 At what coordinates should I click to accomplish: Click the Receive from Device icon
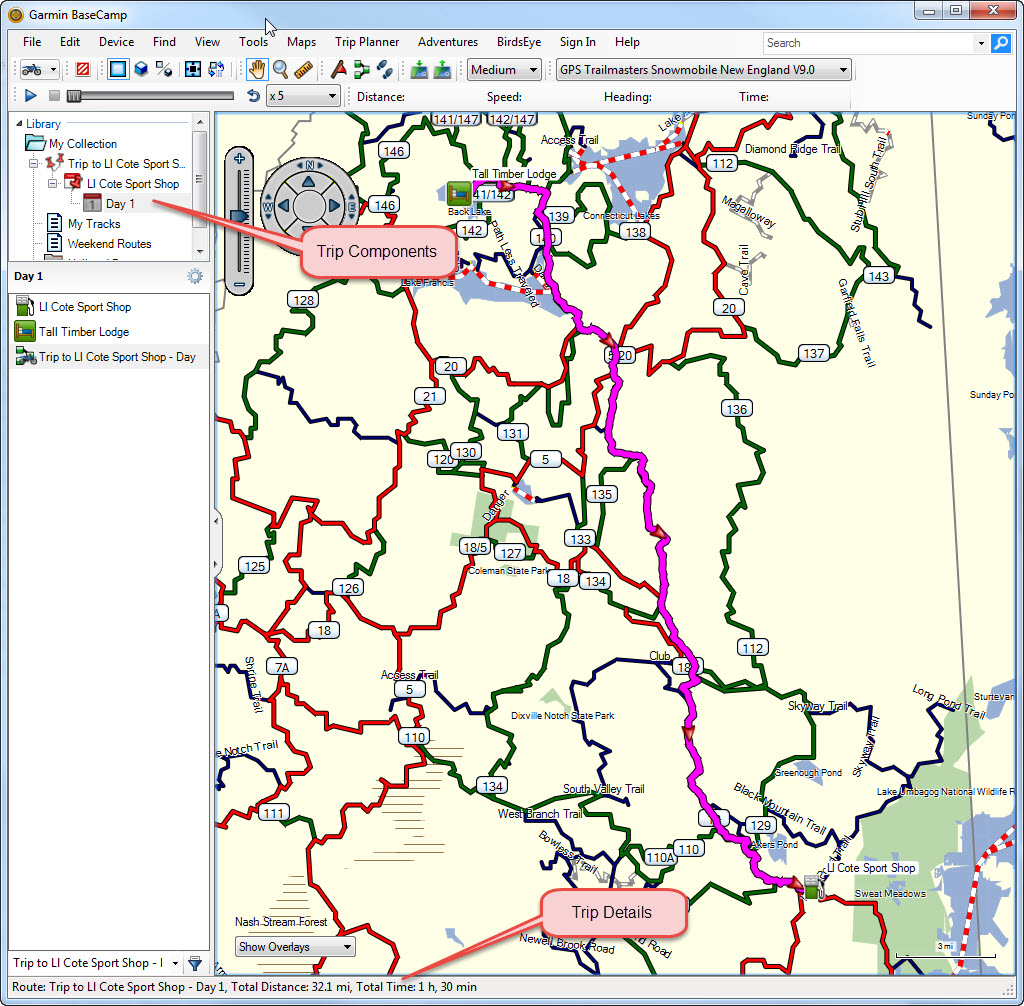coord(442,69)
